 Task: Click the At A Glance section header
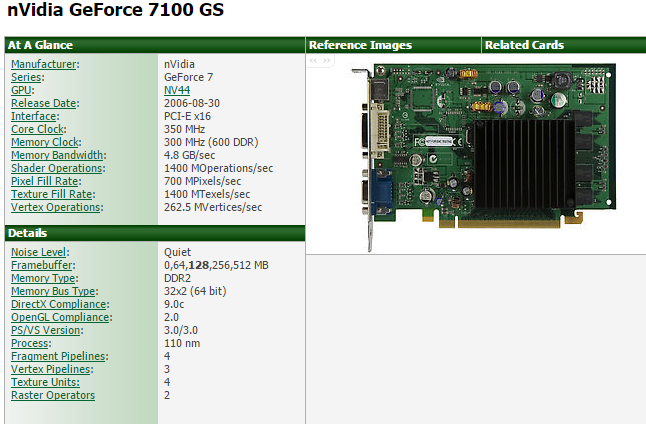tap(155, 45)
